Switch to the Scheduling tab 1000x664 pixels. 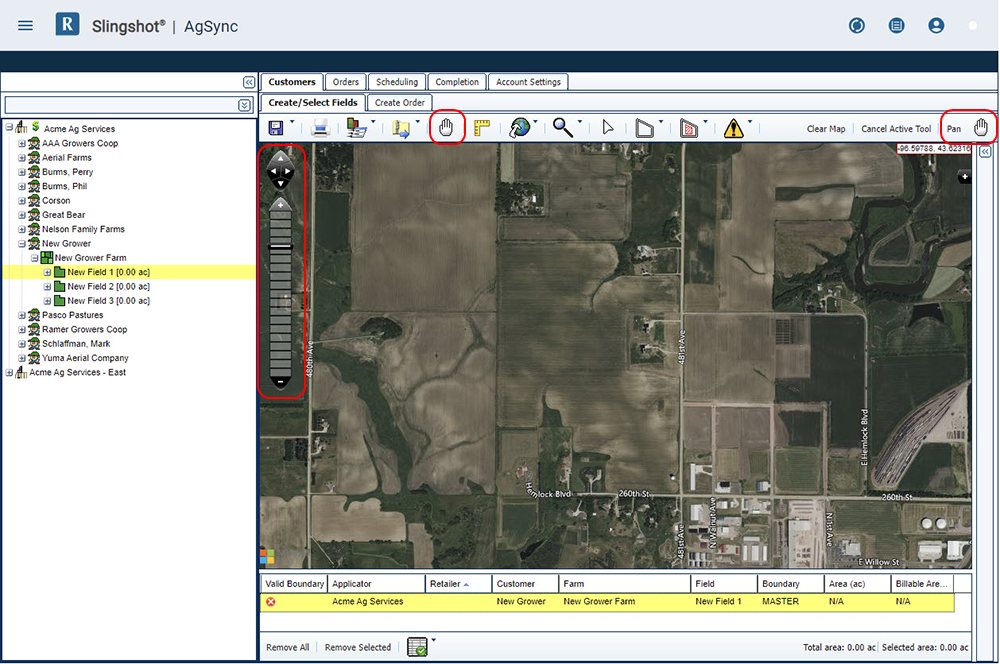coord(397,82)
